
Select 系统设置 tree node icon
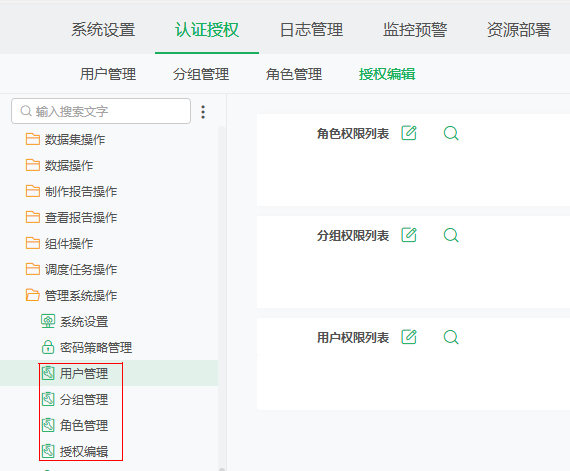pyautogui.click(x=48, y=321)
